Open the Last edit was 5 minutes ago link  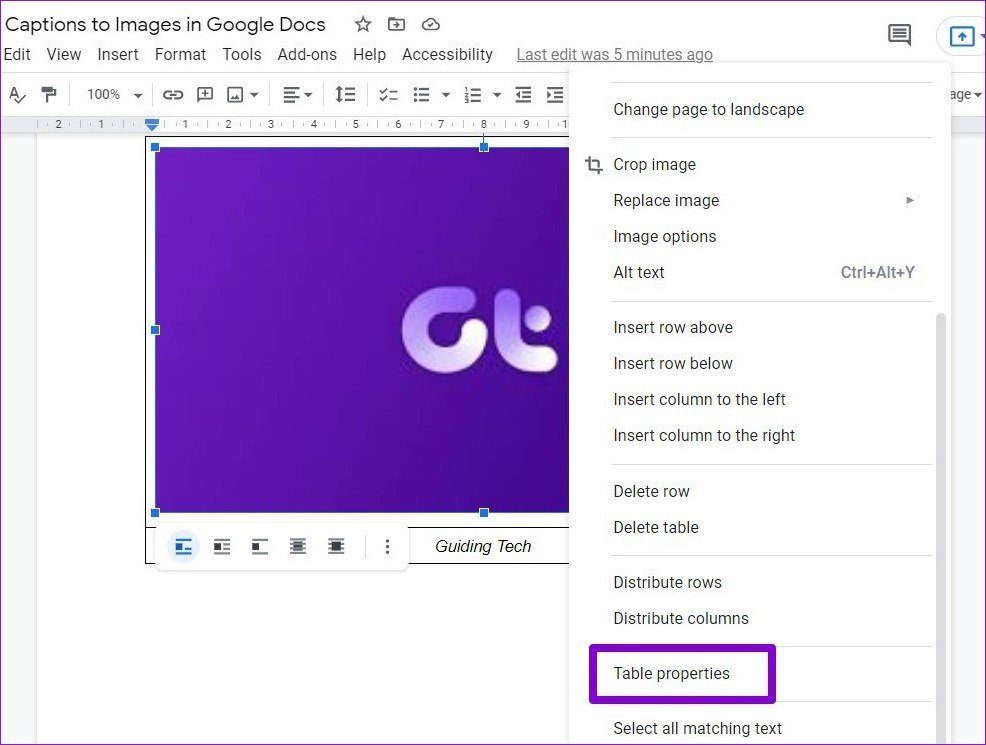click(x=614, y=55)
